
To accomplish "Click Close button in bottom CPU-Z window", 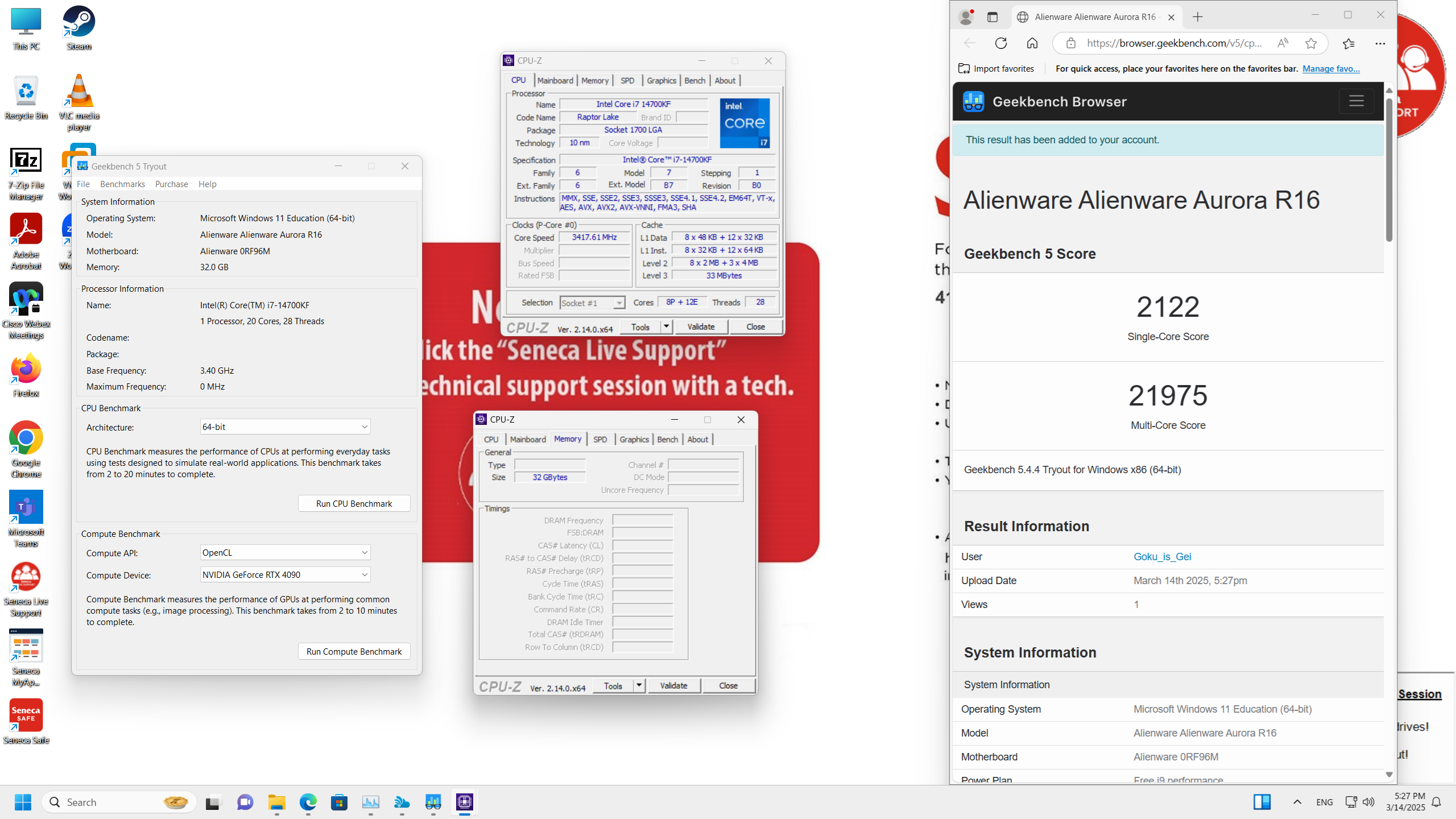I will click(x=728, y=685).
